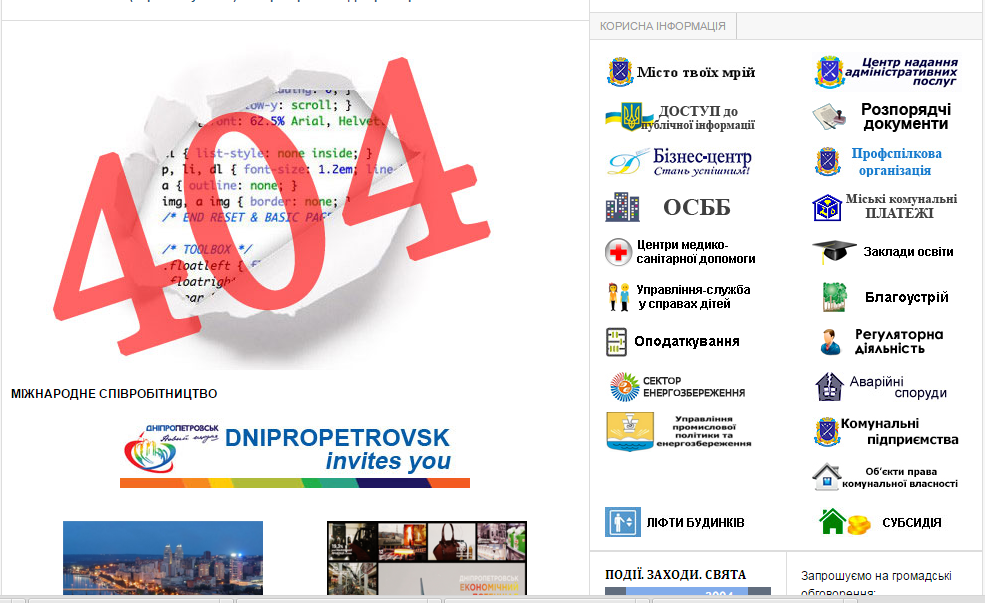
Task: Open the Аварійні споруди damaged house icon
Action: 830,386
